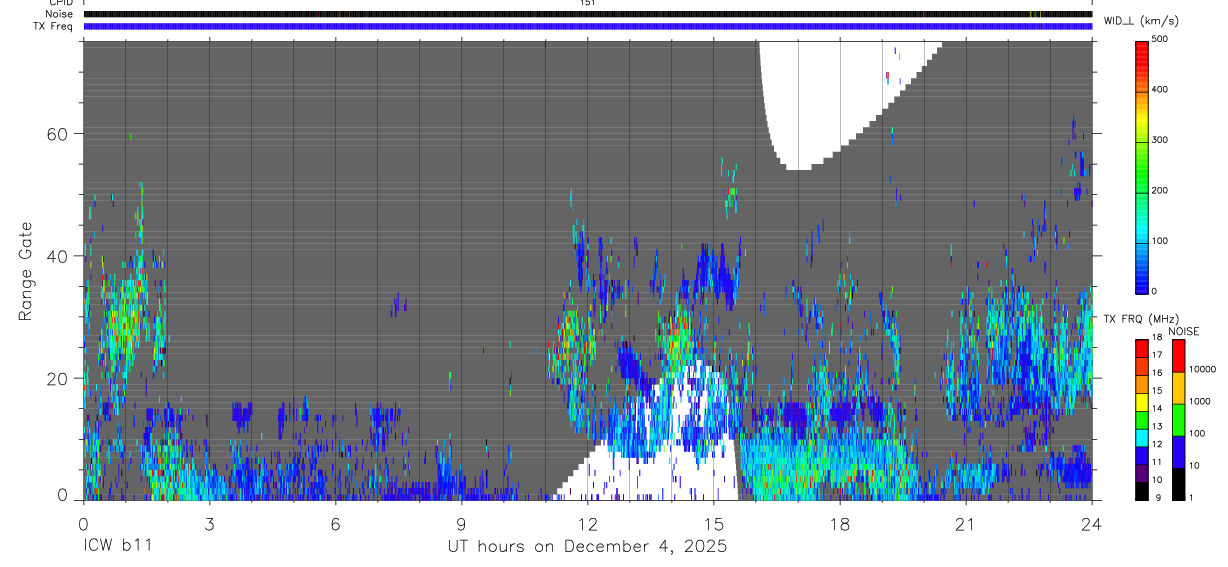This screenshot has height=567, width=1228.
Task: Click the spectral width rainbow color bar
Action: point(1143,165)
